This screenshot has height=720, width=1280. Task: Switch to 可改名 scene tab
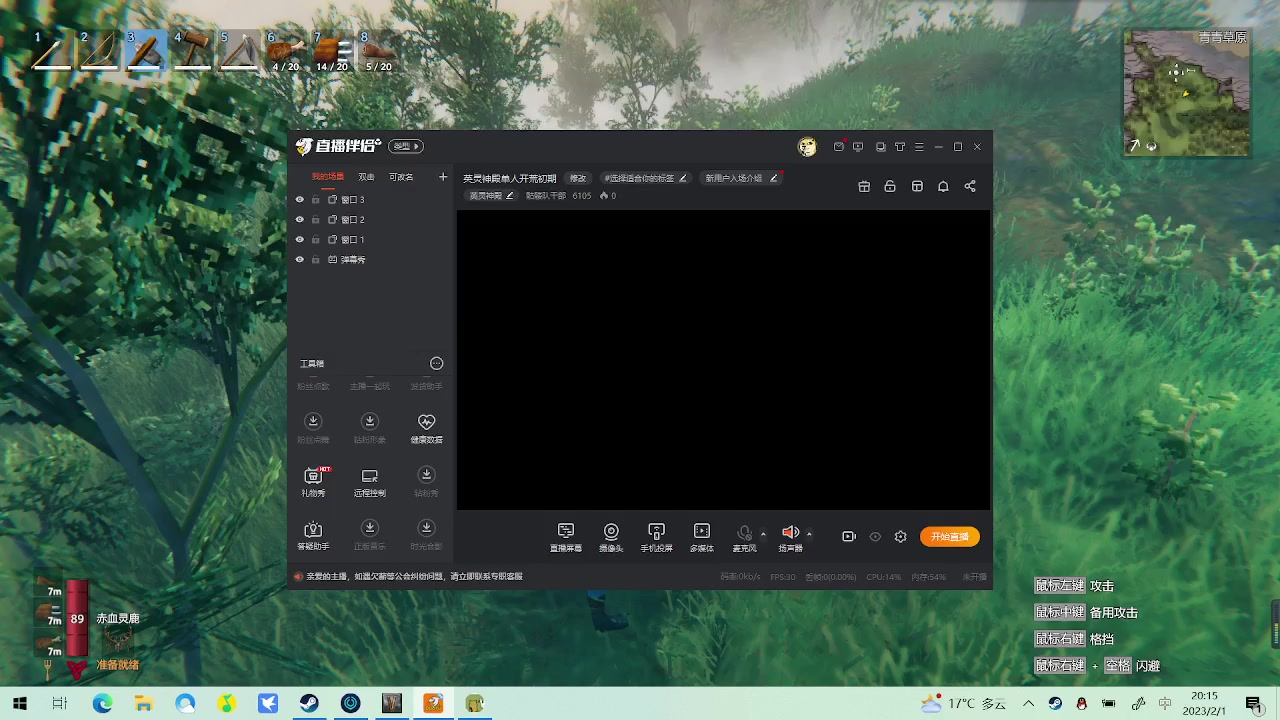click(401, 177)
